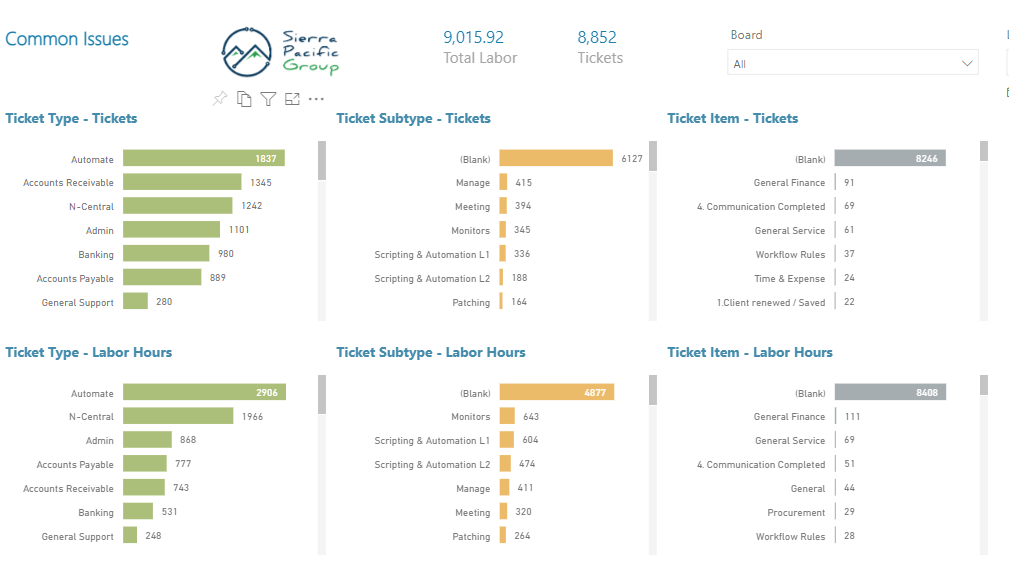This screenshot has height=575, width=1009.
Task: Click Workflow Rules label in Ticket Item - Labor Hours
Action: pos(790,536)
